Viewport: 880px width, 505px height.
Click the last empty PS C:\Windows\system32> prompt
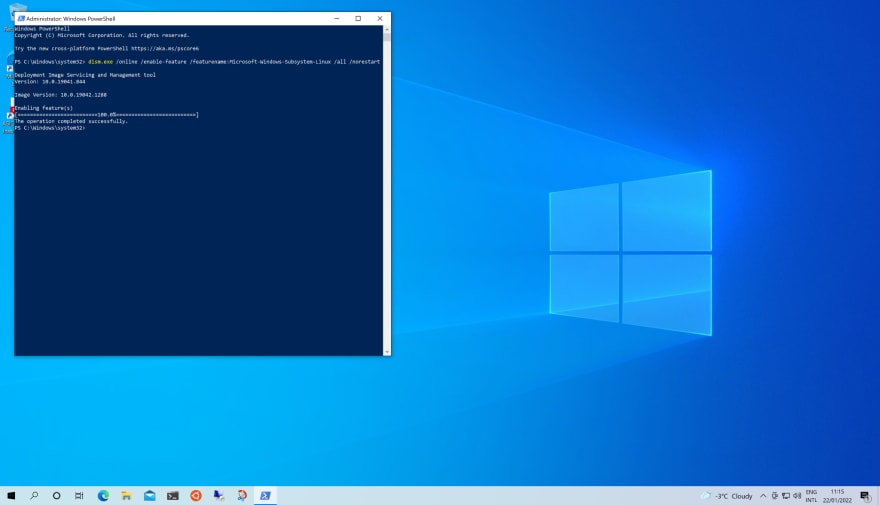(50, 128)
